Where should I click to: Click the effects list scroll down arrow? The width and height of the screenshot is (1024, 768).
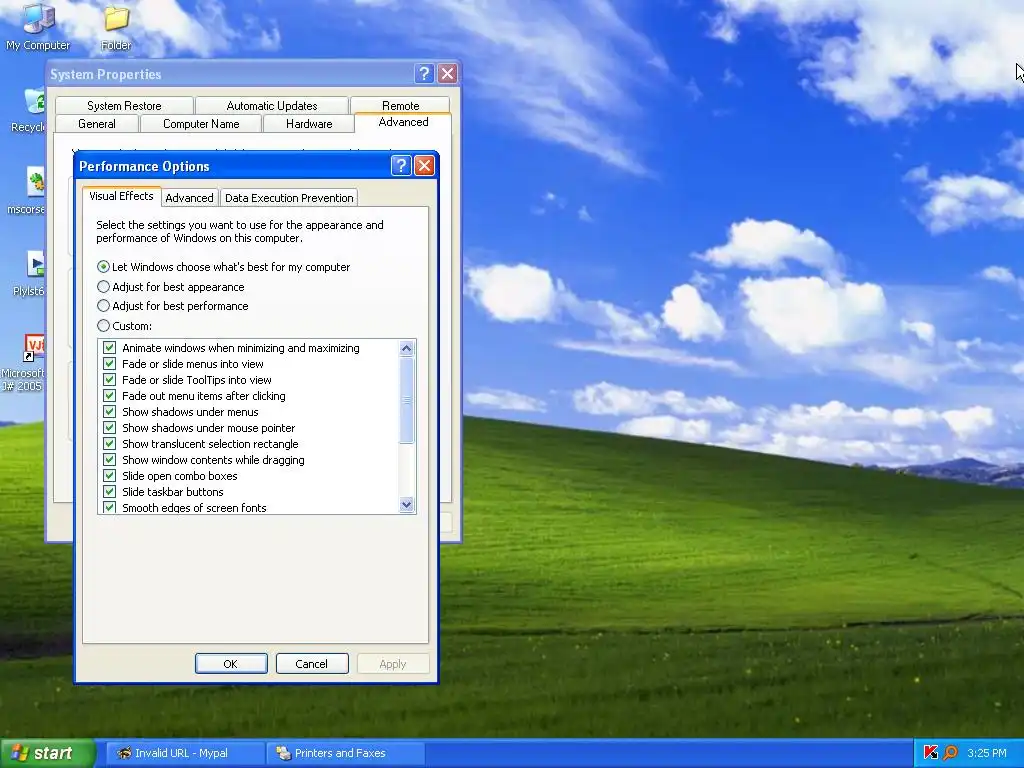(407, 505)
